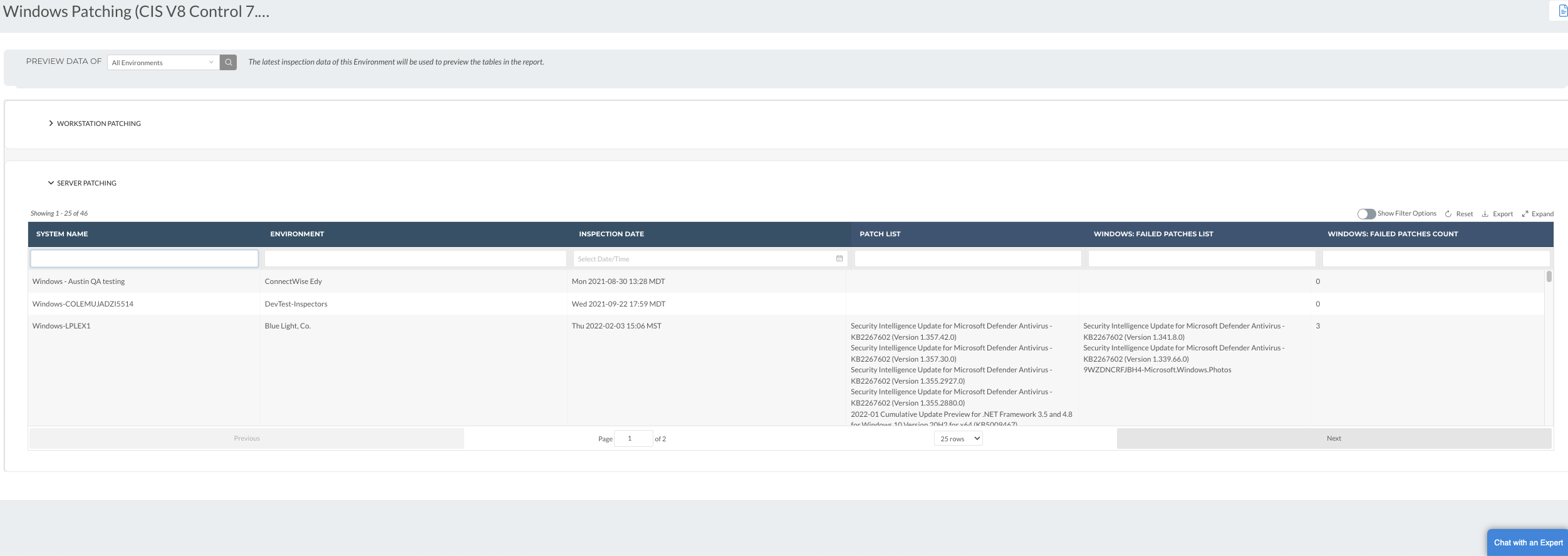The height and width of the screenshot is (556, 1568).
Task: Open Chat with an Expert
Action: coord(1528,543)
